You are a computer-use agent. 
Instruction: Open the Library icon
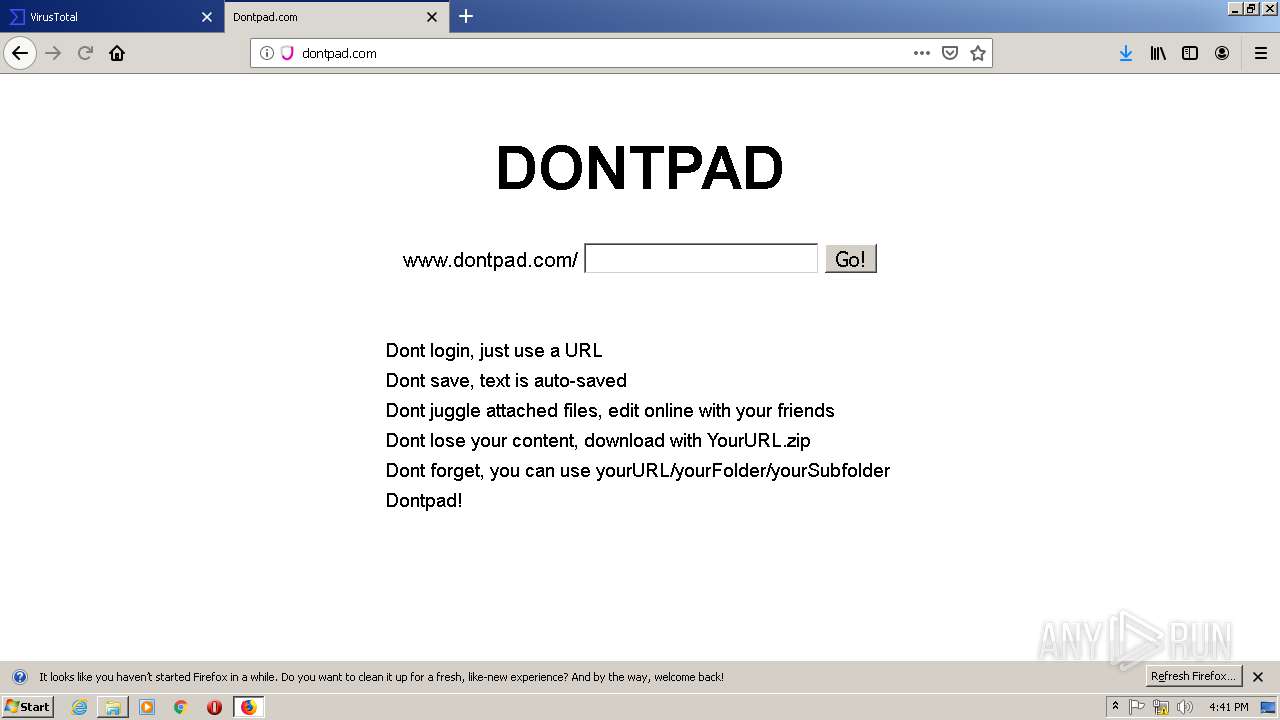[x=1158, y=53]
